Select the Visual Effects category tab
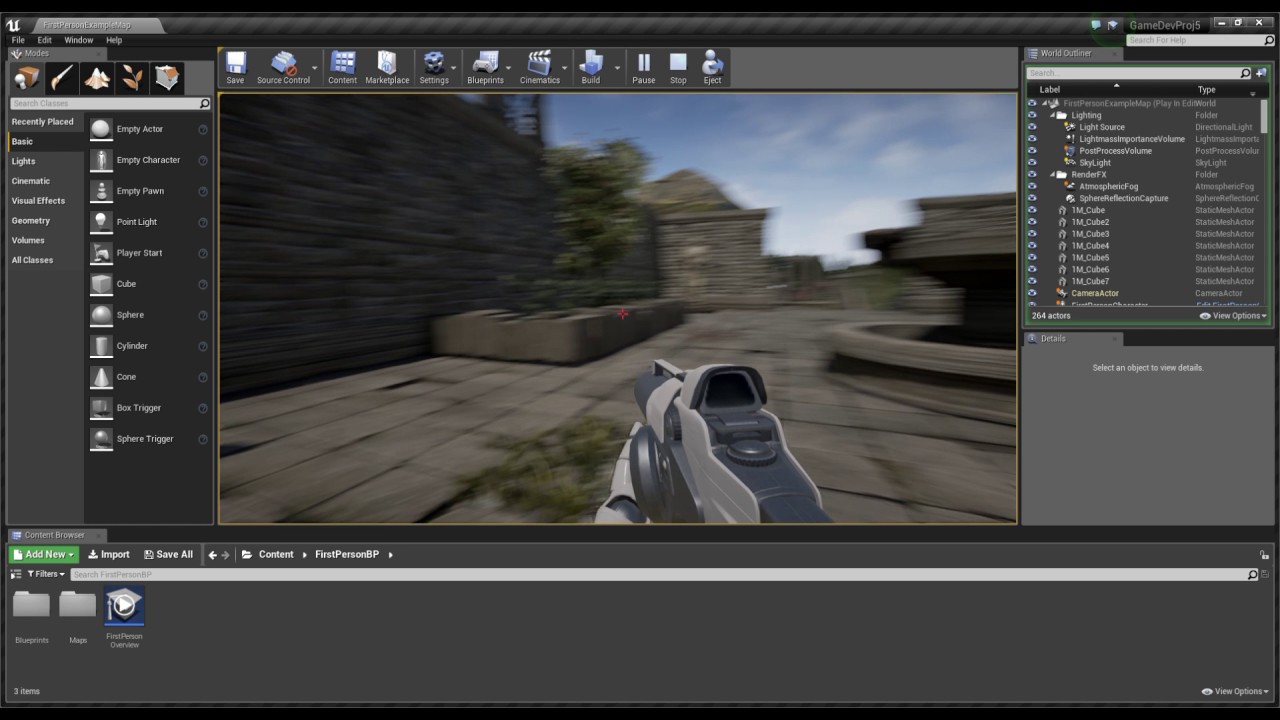The height and width of the screenshot is (720, 1280). (x=38, y=201)
